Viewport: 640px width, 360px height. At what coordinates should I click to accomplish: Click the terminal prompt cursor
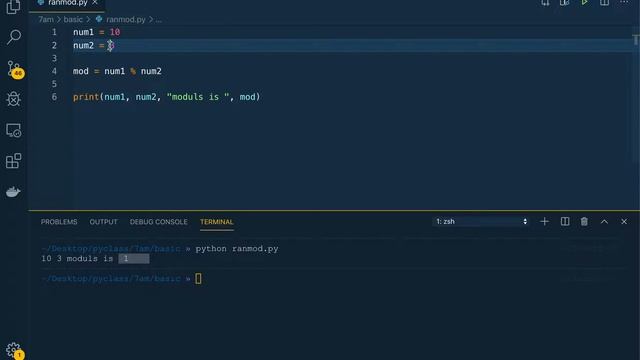(x=198, y=279)
